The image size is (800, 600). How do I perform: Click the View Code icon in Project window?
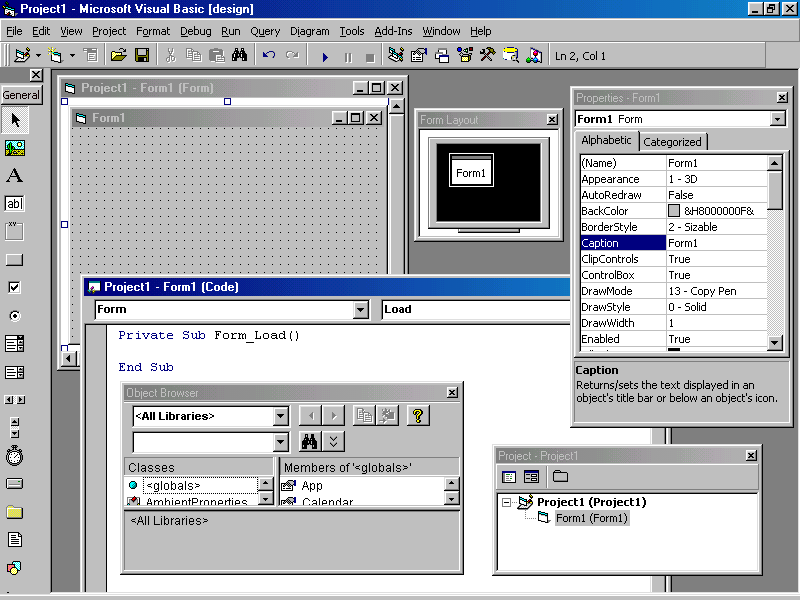pyautogui.click(x=509, y=477)
